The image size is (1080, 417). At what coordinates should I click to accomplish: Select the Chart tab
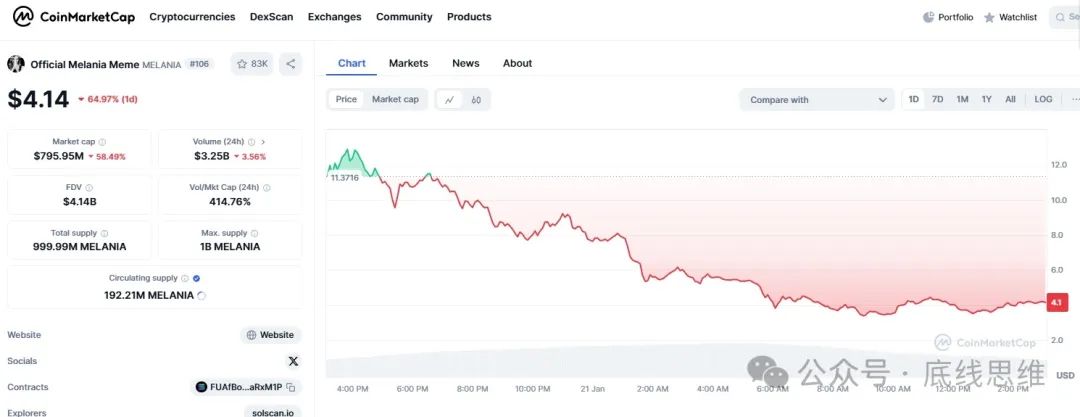(x=351, y=63)
